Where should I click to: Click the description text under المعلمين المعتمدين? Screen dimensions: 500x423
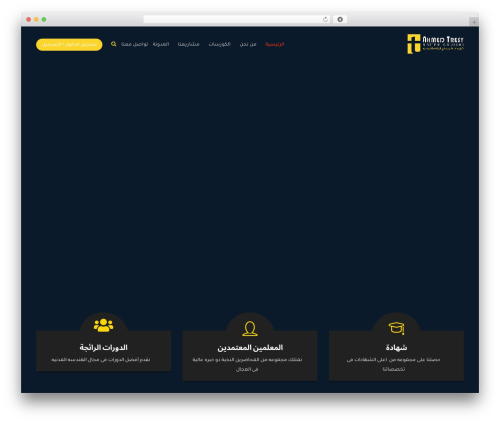coord(247,364)
